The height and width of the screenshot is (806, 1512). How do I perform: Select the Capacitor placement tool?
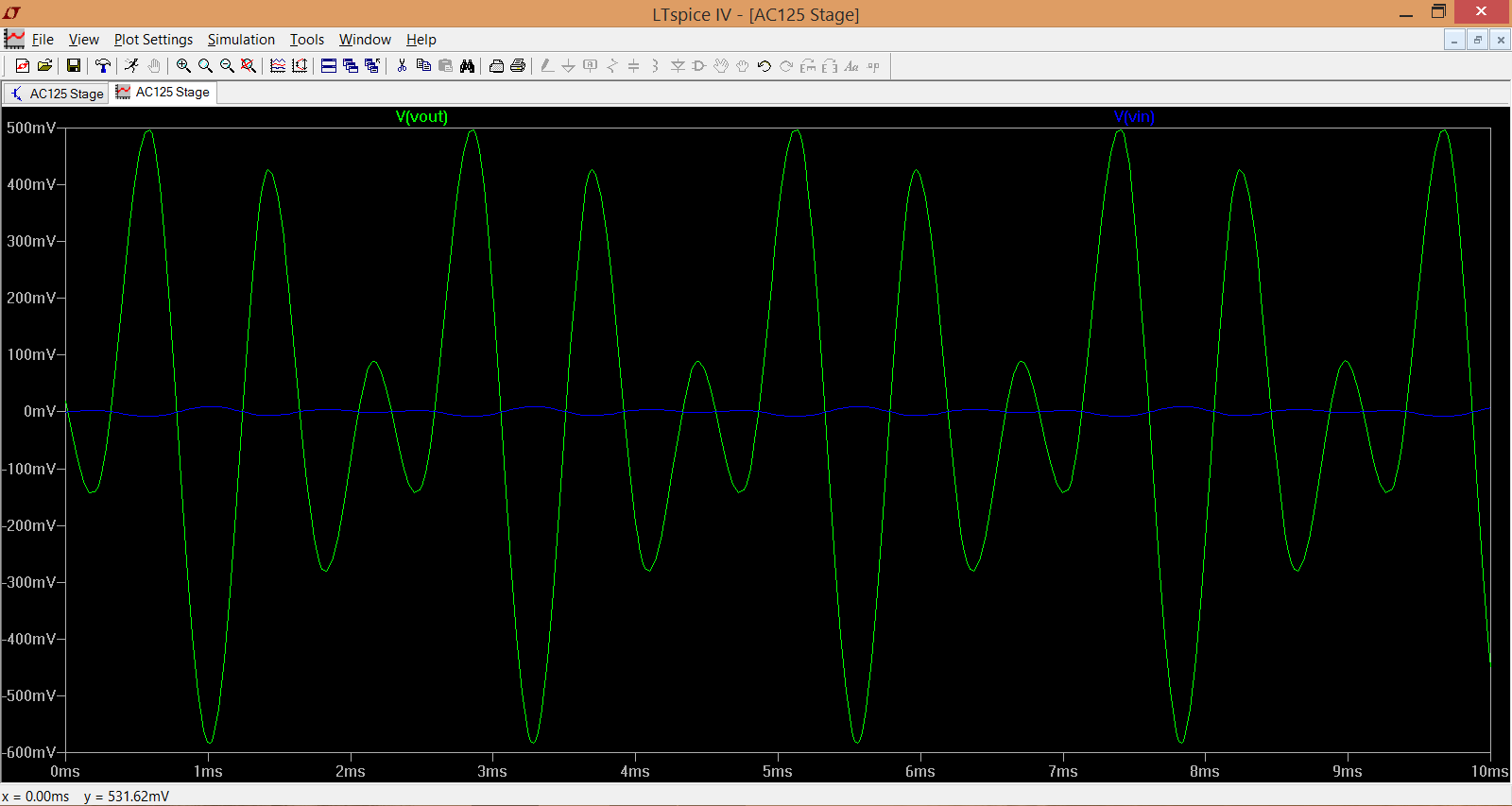pyautogui.click(x=633, y=65)
